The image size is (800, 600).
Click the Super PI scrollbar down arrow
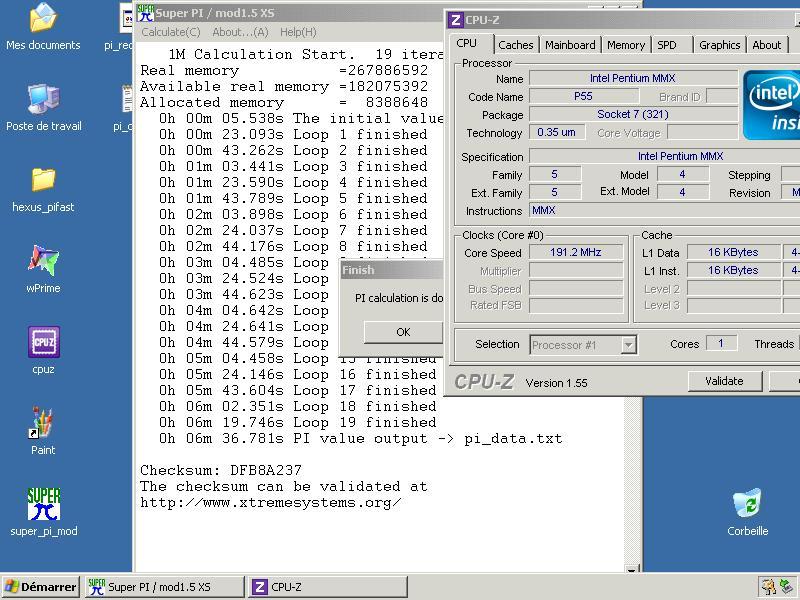click(x=632, y=569)
